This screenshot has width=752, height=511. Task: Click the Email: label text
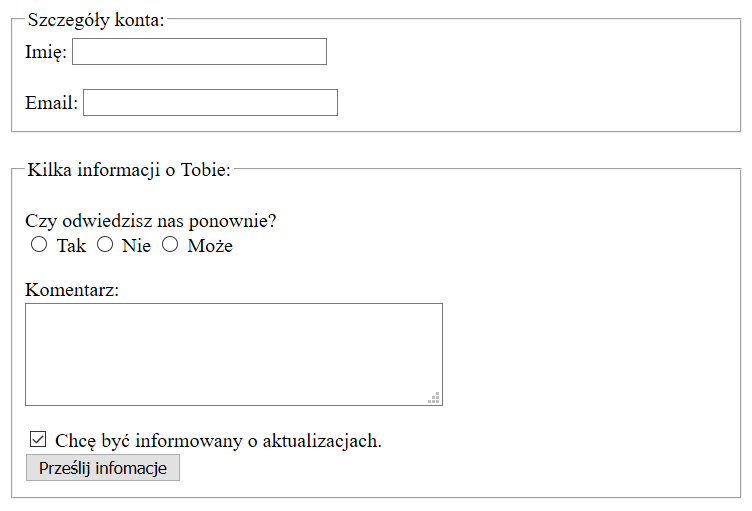pos(51,103)
